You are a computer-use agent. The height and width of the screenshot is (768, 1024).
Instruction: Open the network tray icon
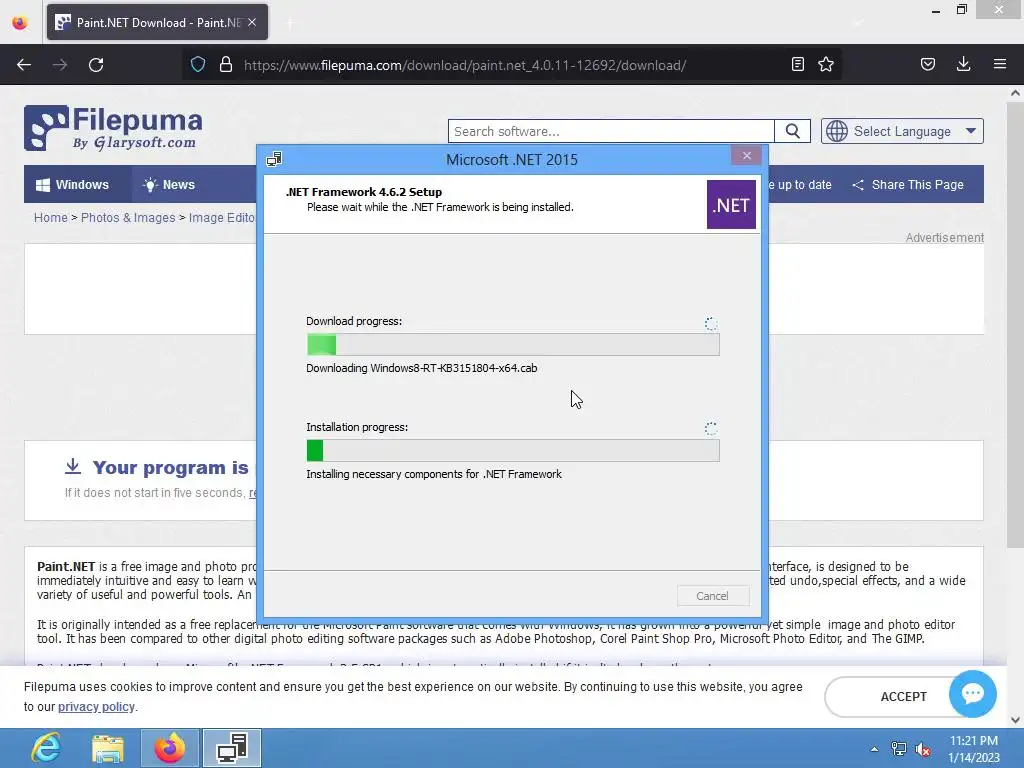click(x=899, y=749)
